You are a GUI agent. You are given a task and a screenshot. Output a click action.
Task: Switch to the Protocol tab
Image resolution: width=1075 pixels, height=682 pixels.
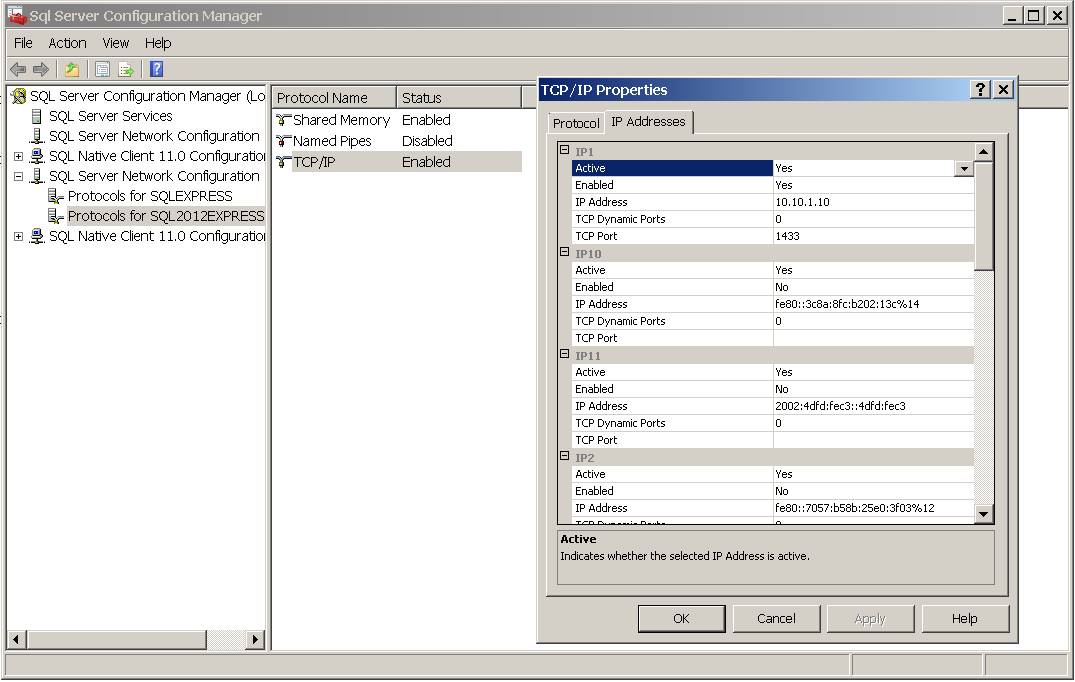tap(576, 123)
